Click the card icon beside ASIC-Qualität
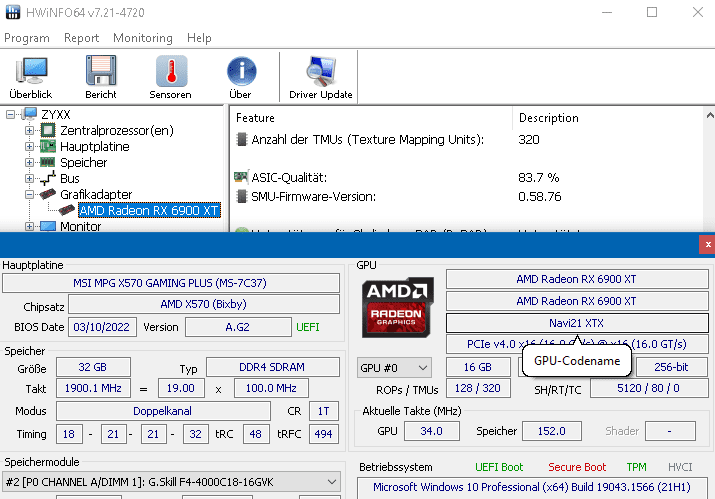The height and width of the screenshot is (499, 715). pos(241,177)
